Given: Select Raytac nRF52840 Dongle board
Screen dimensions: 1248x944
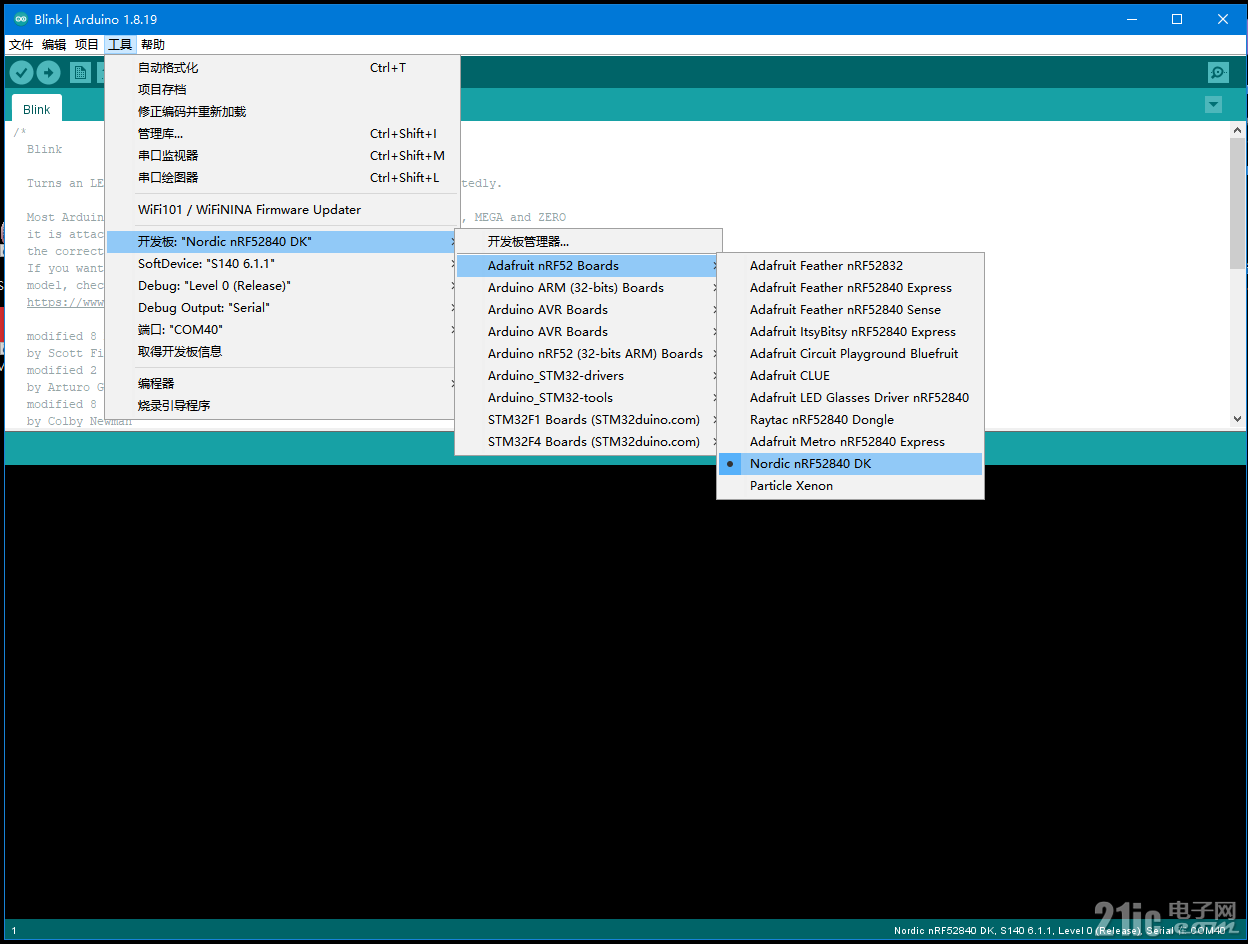Looking at the screenshot, I should (x=851, y=420).
